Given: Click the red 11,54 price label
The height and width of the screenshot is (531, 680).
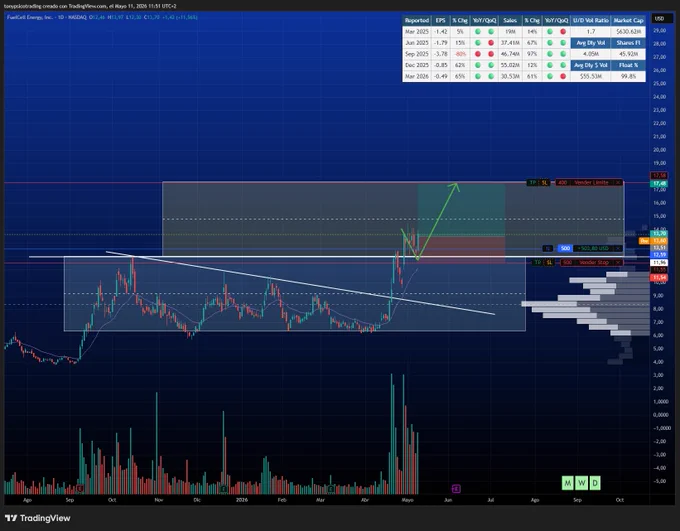Looking at the screenshot, I should tap(659, 278).
